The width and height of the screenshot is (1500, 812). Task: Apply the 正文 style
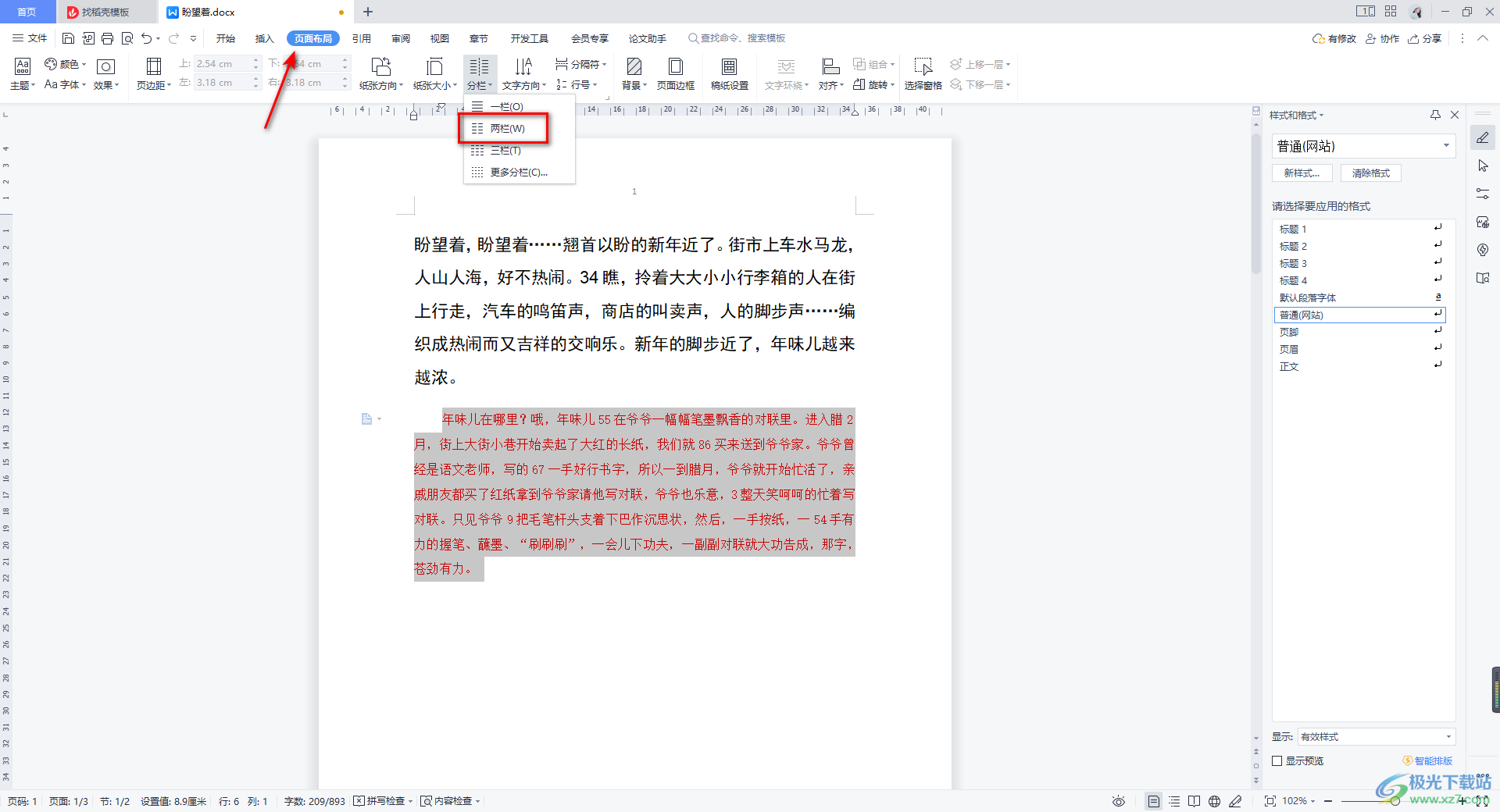pos(1359,366)
